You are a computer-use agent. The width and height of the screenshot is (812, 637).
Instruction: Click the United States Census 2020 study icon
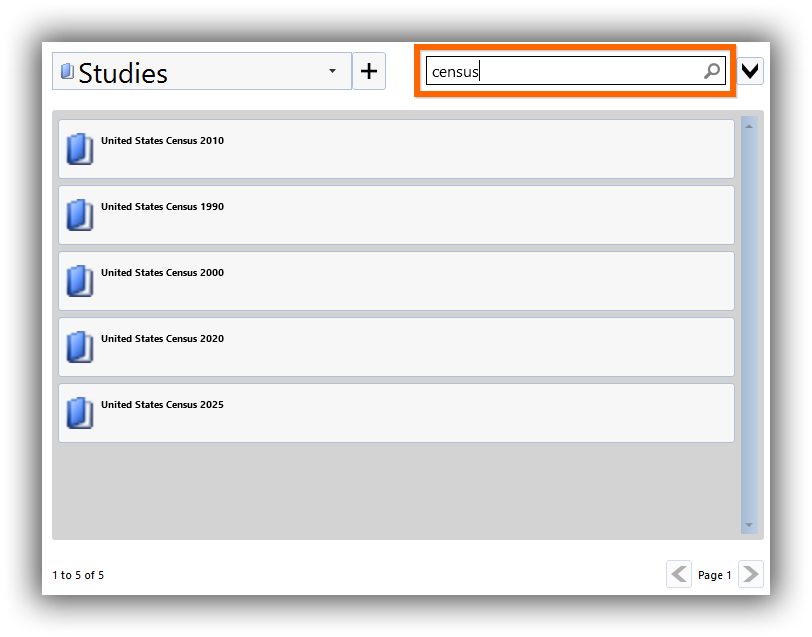point(80,347)
